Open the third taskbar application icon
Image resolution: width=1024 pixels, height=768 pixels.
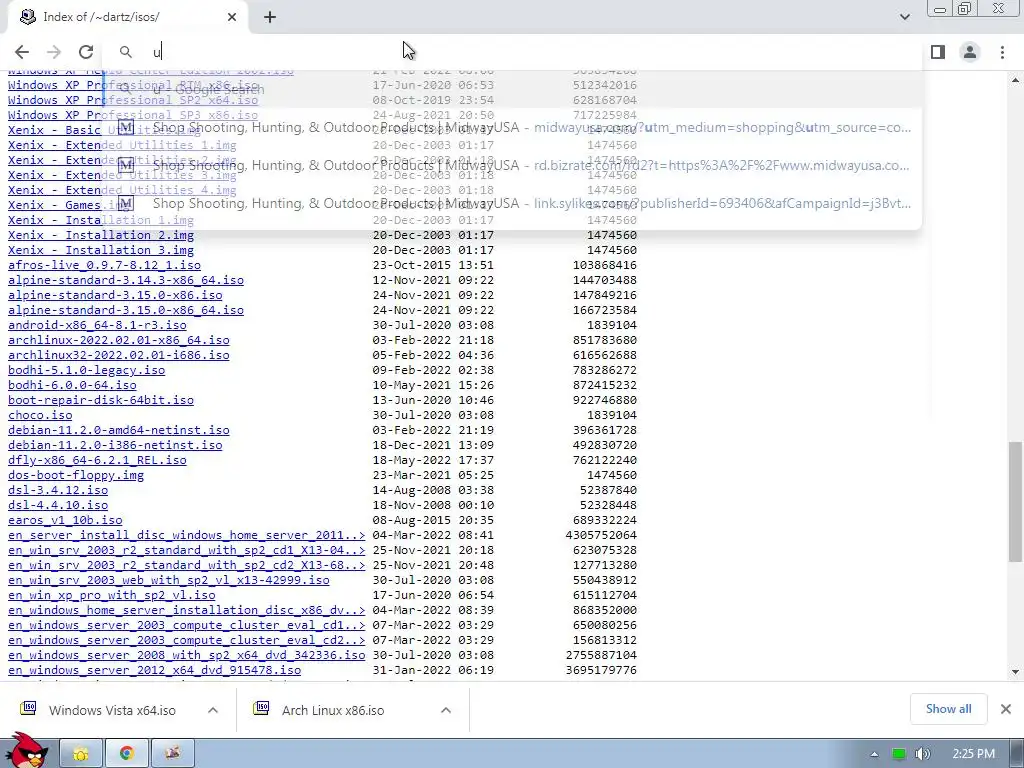[172, 754]
